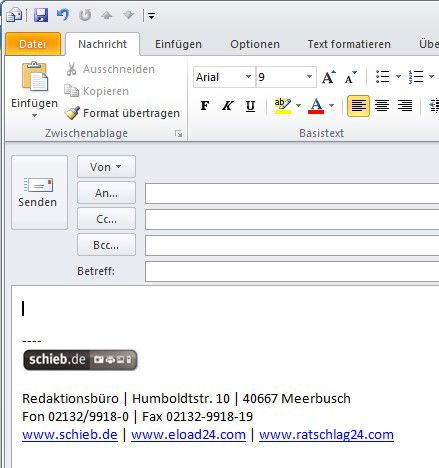The image size is (439, 468).
Task: Open the www.eload24.com link
Action: (x=188, y=435)
